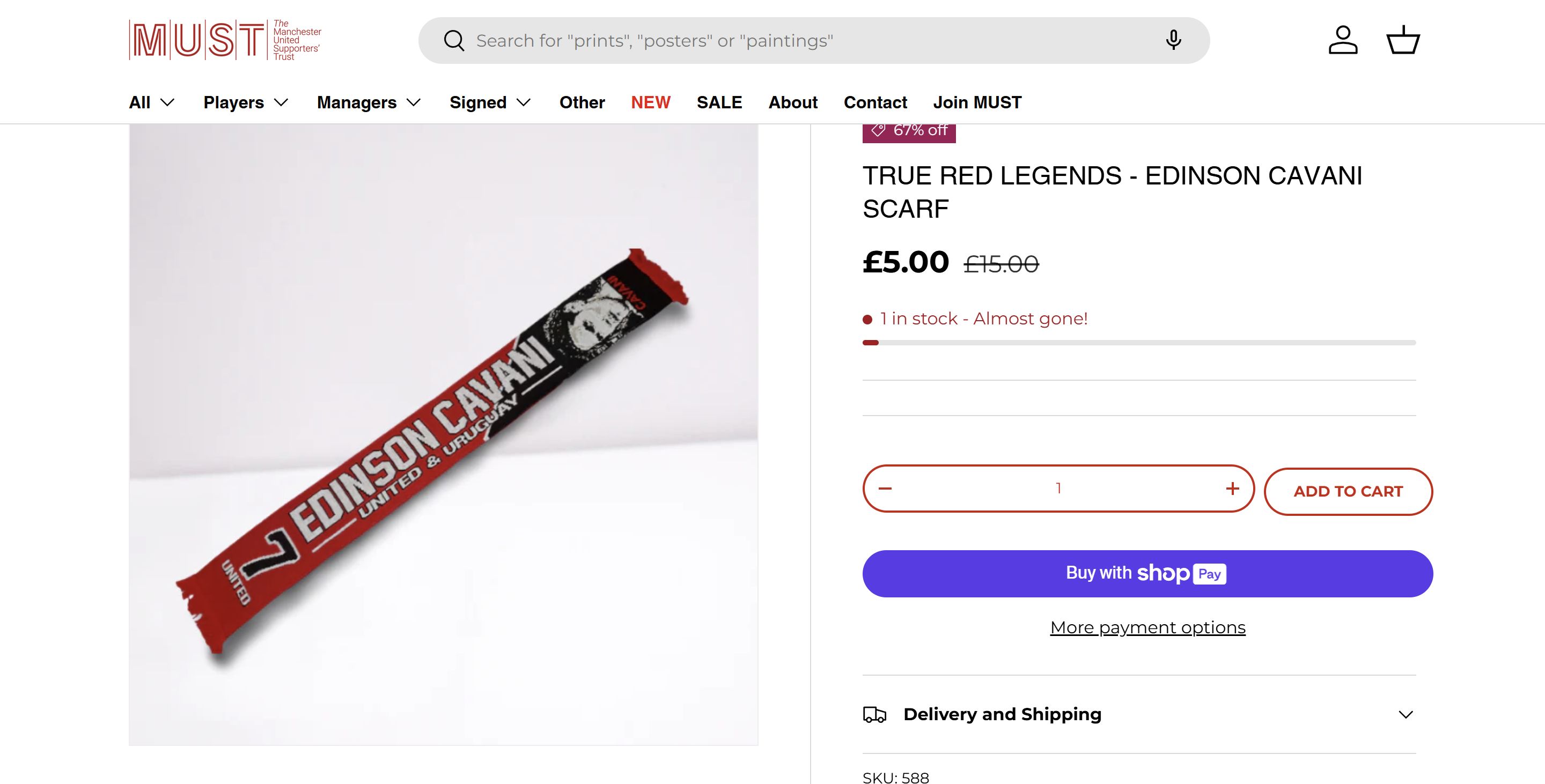Open the Managers dropdown menu
Viewport: 1545px width, 784px height.
369,102
